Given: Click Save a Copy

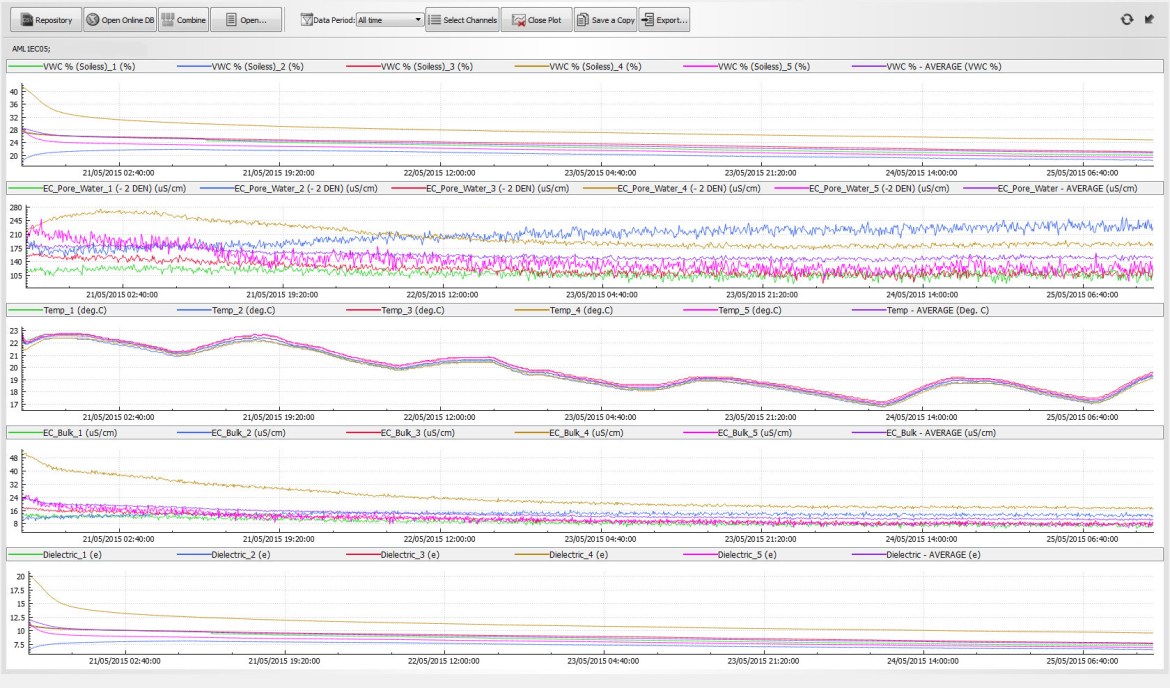Looking at the screenshot, I should click(x=606, y=20).
